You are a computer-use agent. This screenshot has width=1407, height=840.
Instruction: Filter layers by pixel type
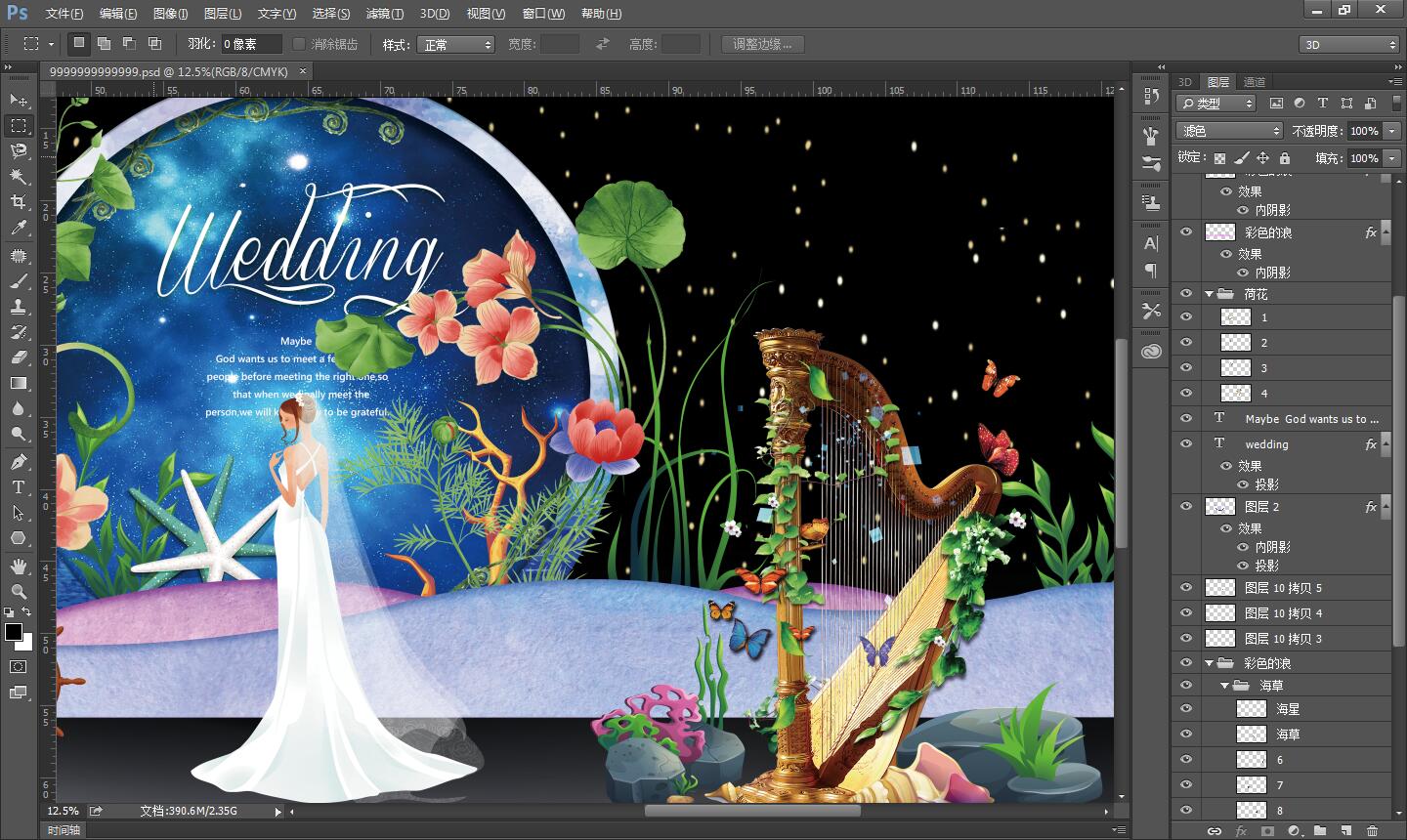1276,104
